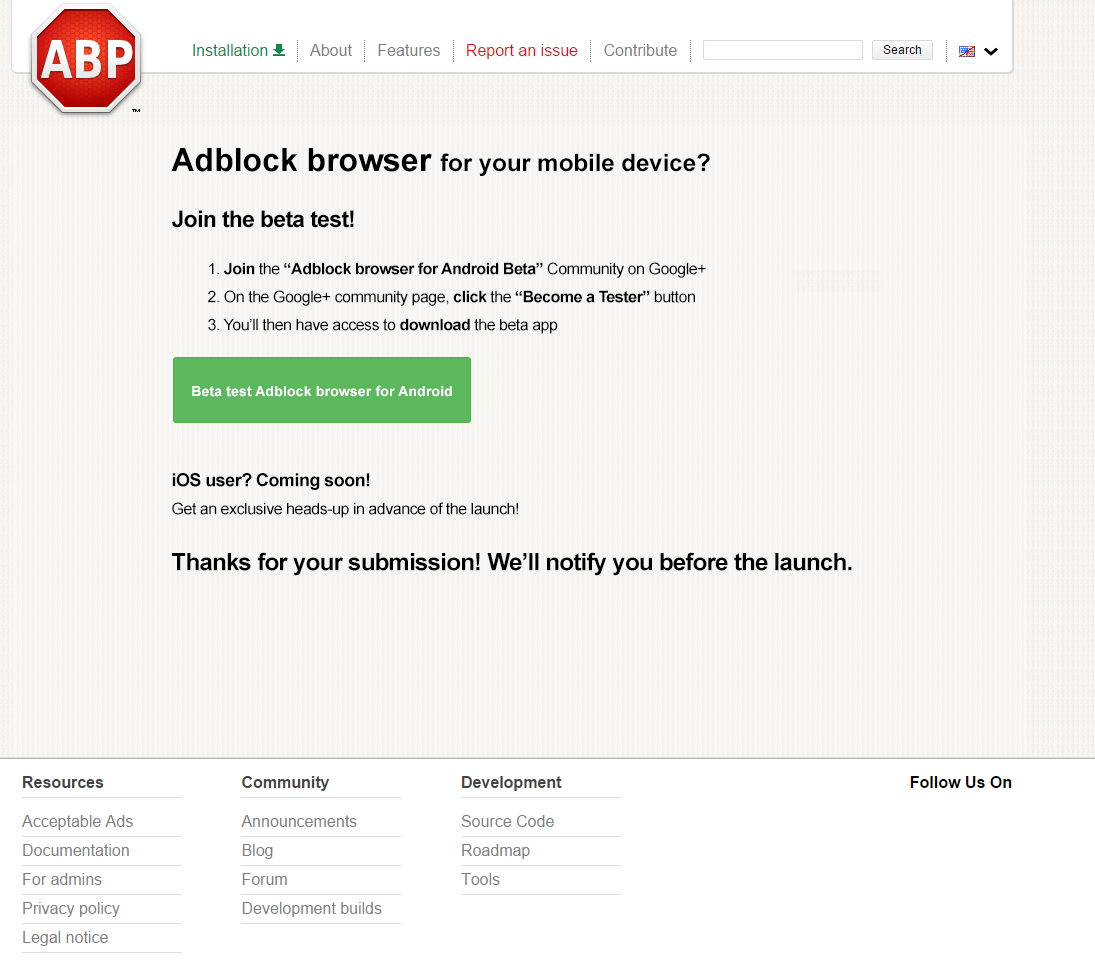Click the 'iOS user? Coming soon!' text
The width and height of the screenshot is (1095, 979).
click(271, 480)
